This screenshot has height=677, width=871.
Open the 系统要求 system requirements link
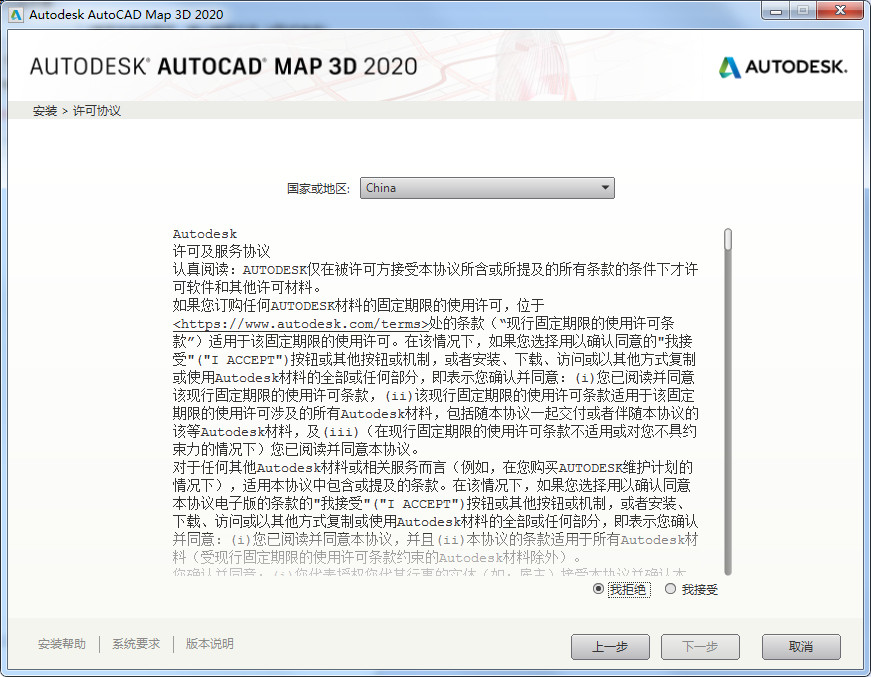[x=136, y=644]
